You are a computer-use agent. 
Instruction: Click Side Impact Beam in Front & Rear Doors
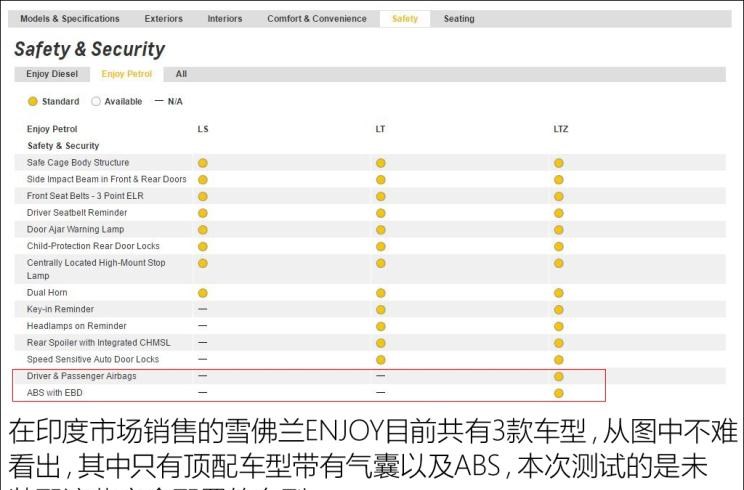107,179
